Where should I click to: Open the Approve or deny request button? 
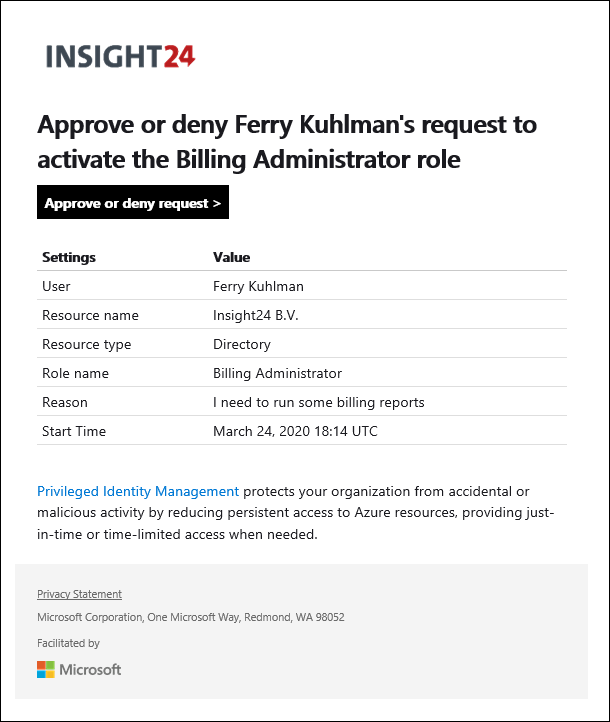[133, 203]
